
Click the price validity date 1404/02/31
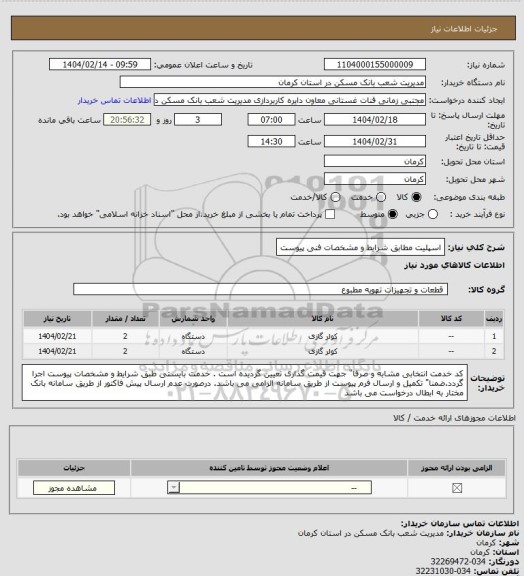pos(375,141)
